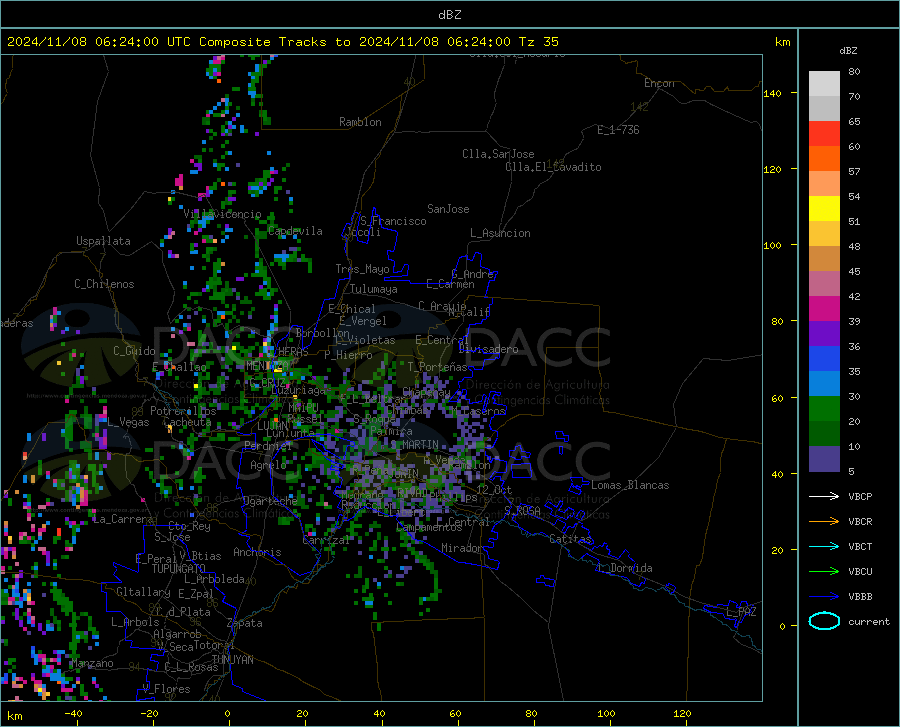The height and width of the screenshot is (727, 900).
Task: Click the Catitas label on map
Action: click(571, 539)
